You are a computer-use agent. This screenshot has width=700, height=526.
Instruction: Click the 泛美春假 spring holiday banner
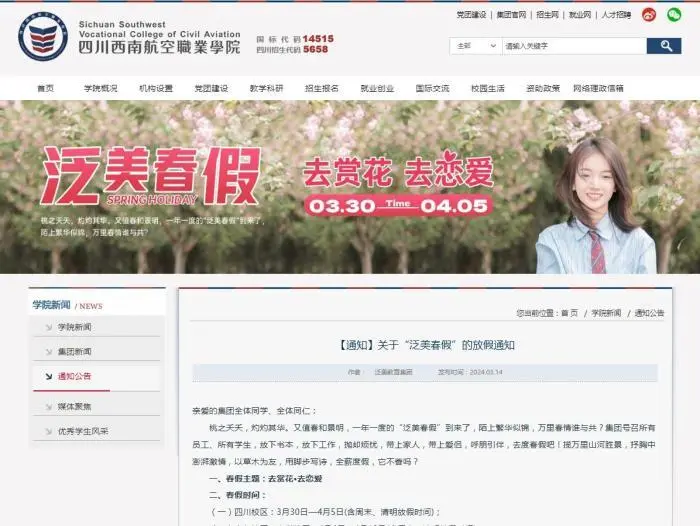click(x=350, y=187)
